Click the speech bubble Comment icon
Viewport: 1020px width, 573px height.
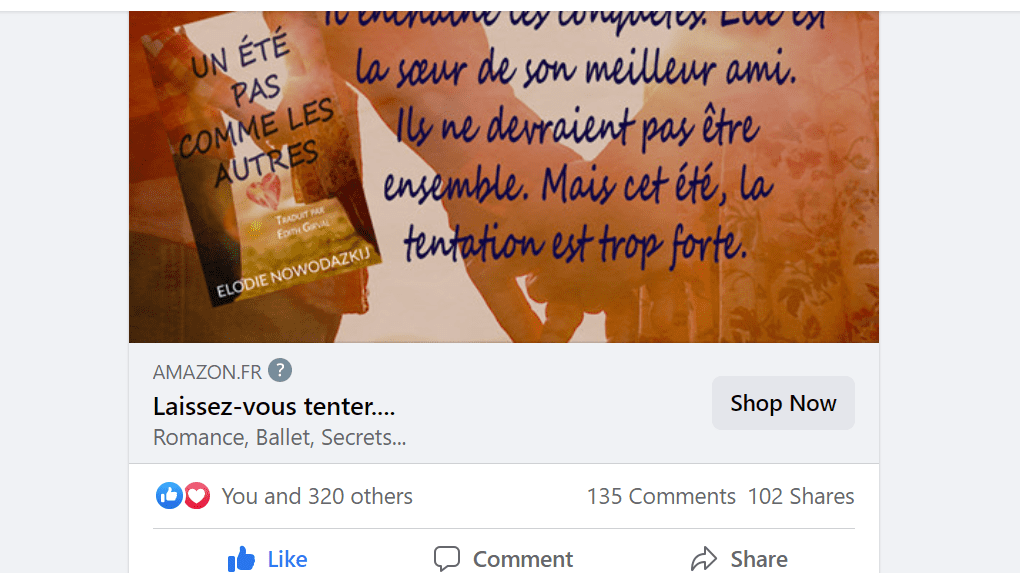(x=447, y=559)
